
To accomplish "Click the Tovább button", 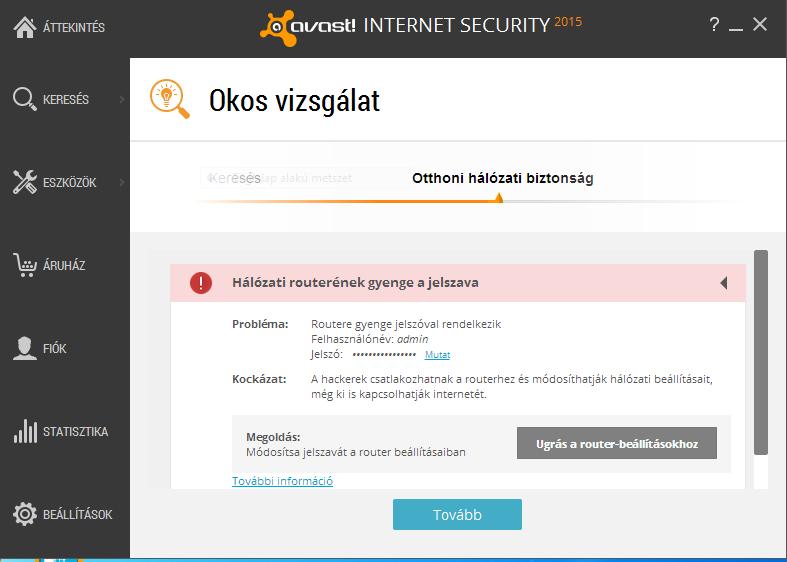I will click(x=457, y=515).
